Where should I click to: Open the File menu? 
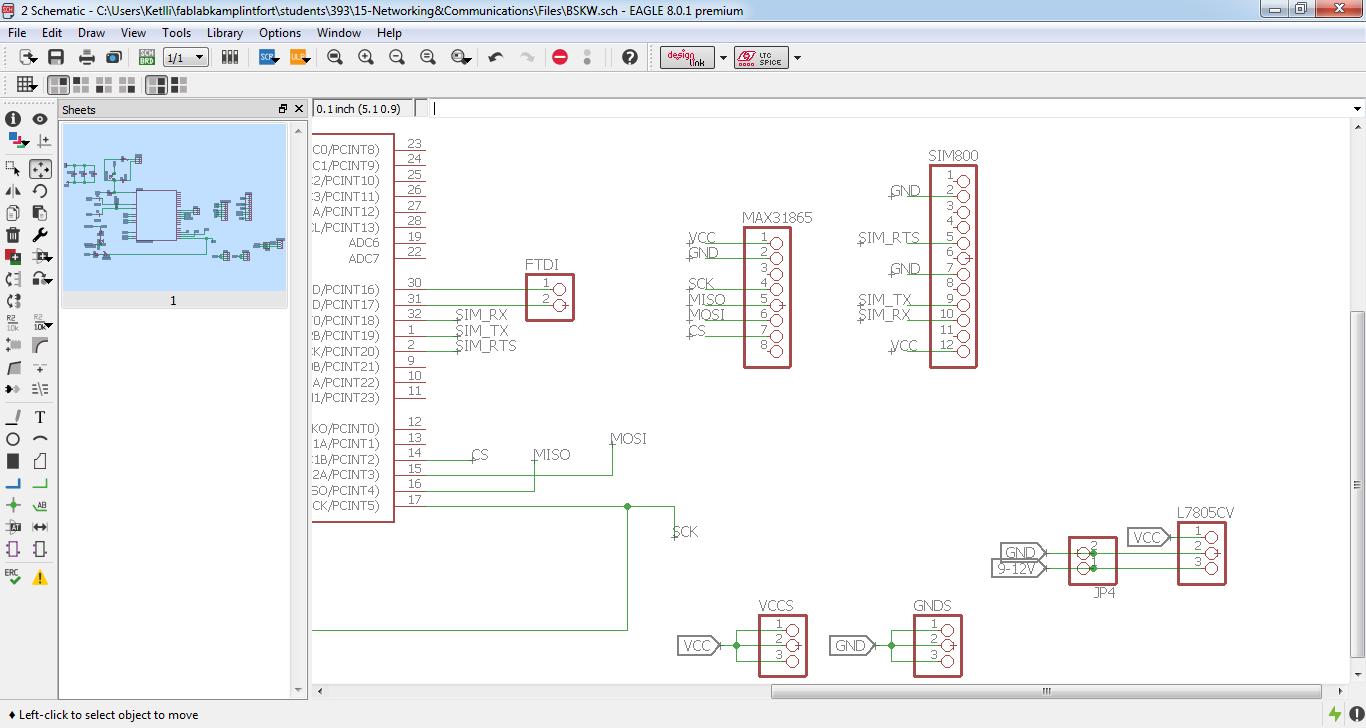tap(17, 33)
